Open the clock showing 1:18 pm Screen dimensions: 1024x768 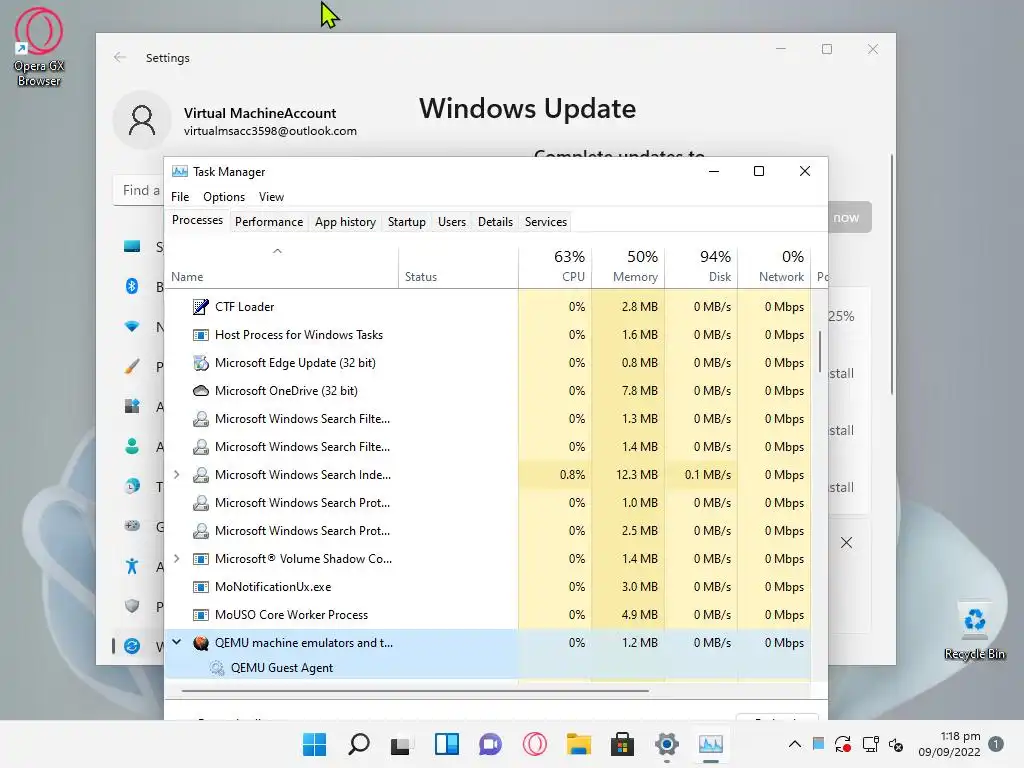pos(949,744)
